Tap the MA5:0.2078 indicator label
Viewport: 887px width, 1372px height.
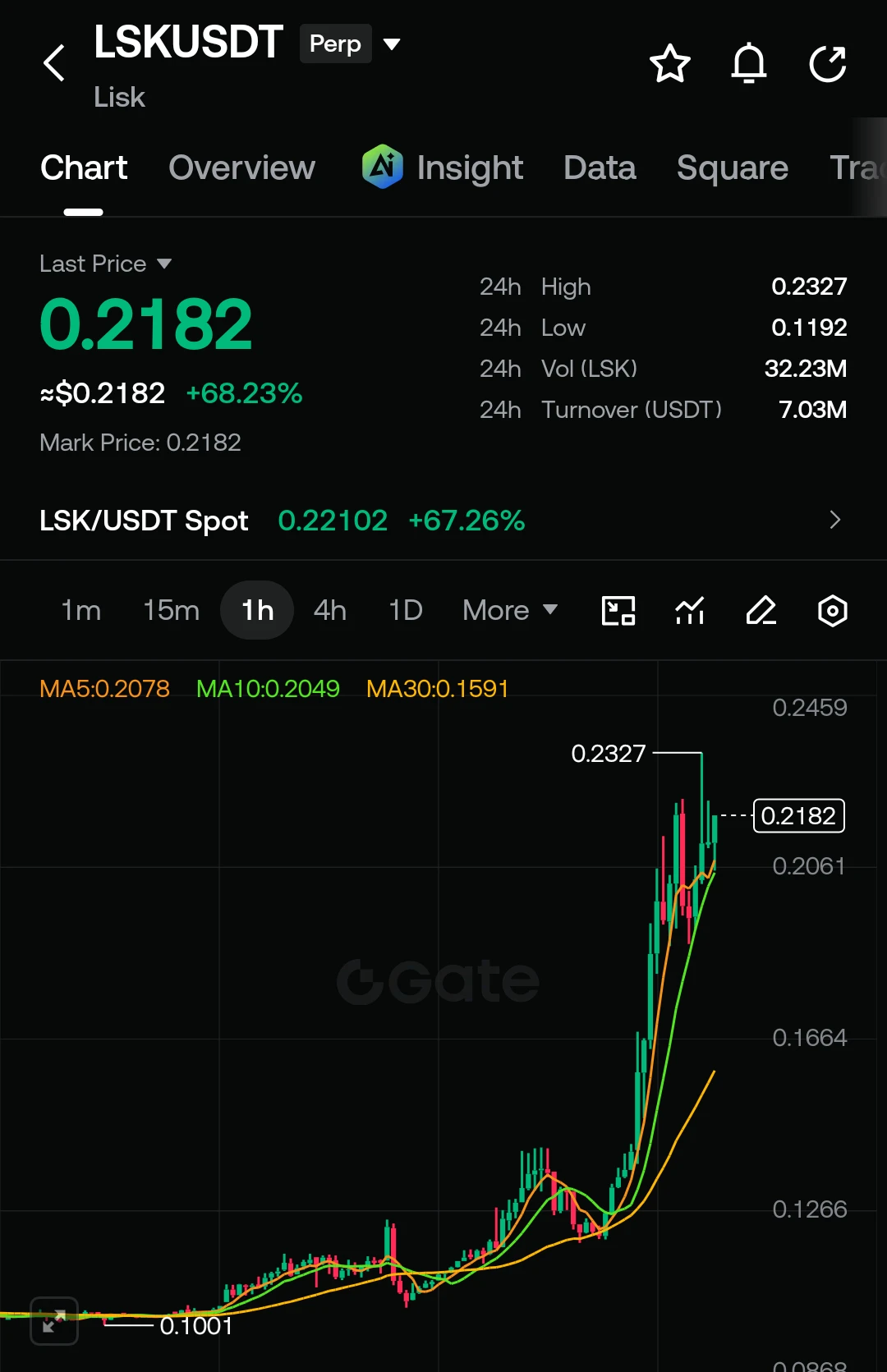[104, 688]
